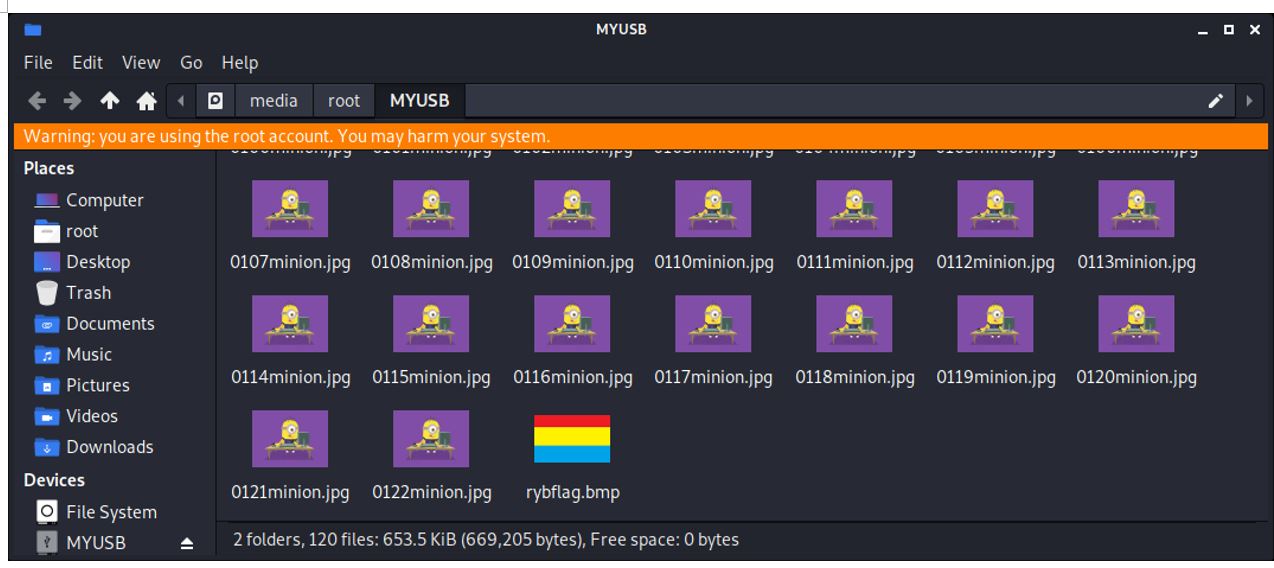This screenshot has height=568, width=1274.
Task: Select the 0114minion.jpg thumbnail
Action: point(290,323)
